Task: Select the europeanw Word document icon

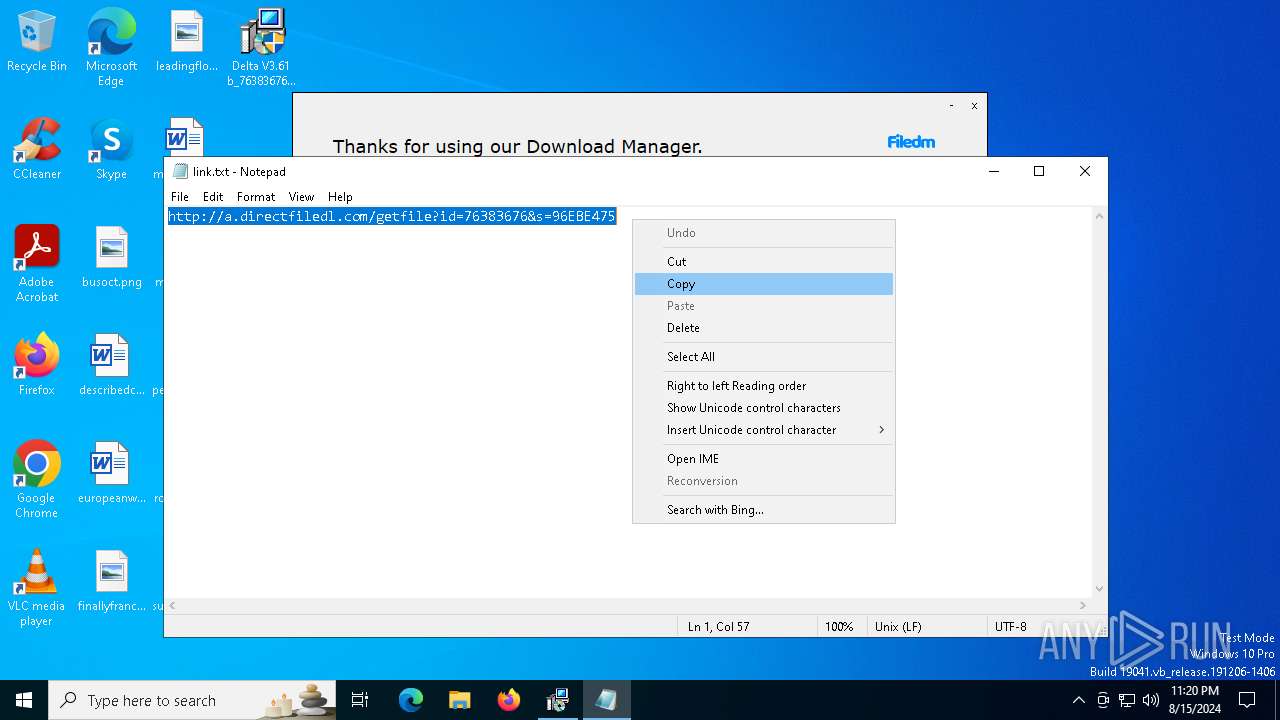Action: click(111, 473)
